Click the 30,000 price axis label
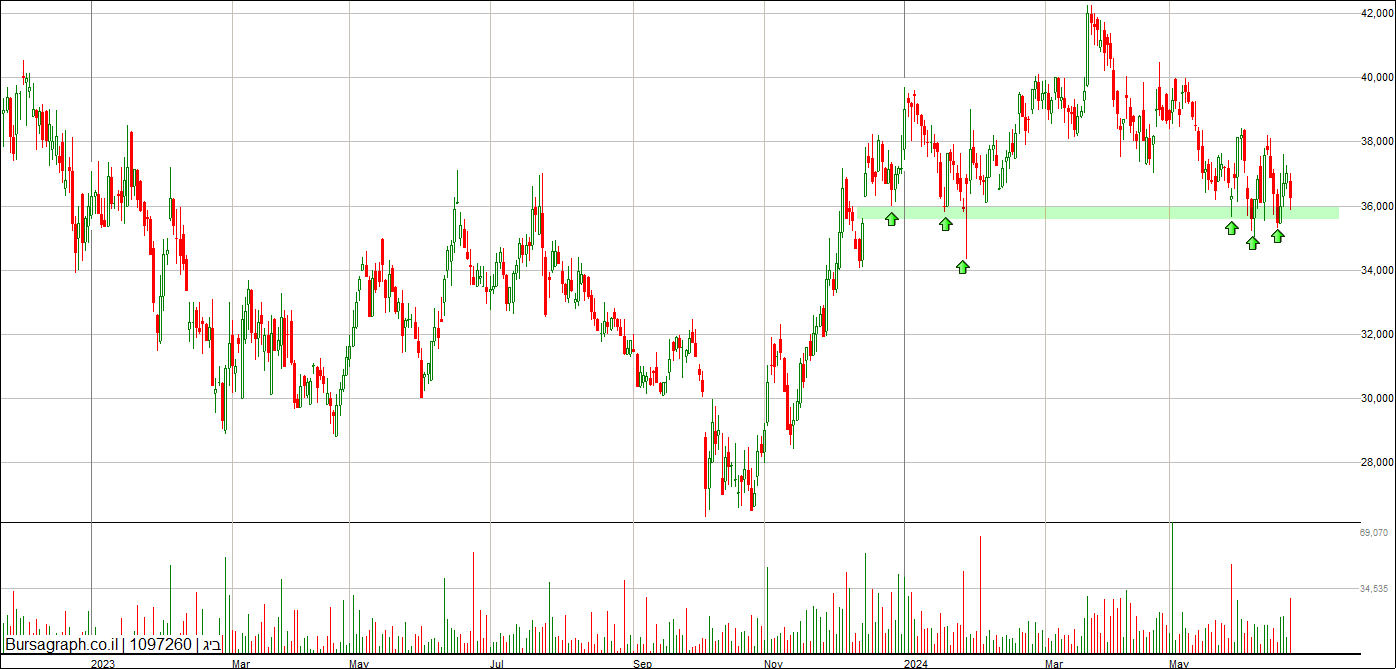The image size is (1396, 669). click(1376, 398)
